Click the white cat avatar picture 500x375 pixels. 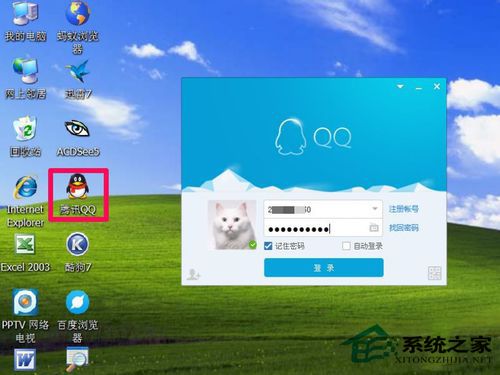click(x=232, y=225)
